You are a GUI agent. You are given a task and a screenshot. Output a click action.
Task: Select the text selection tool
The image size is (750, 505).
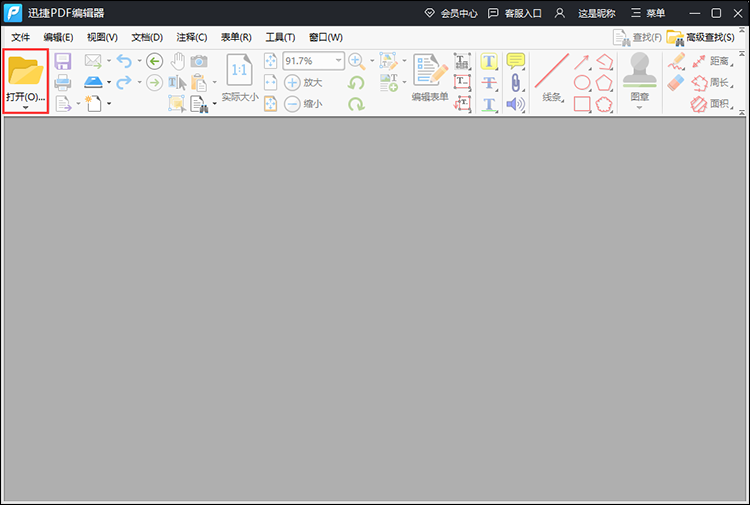click(x=177, y=82)
